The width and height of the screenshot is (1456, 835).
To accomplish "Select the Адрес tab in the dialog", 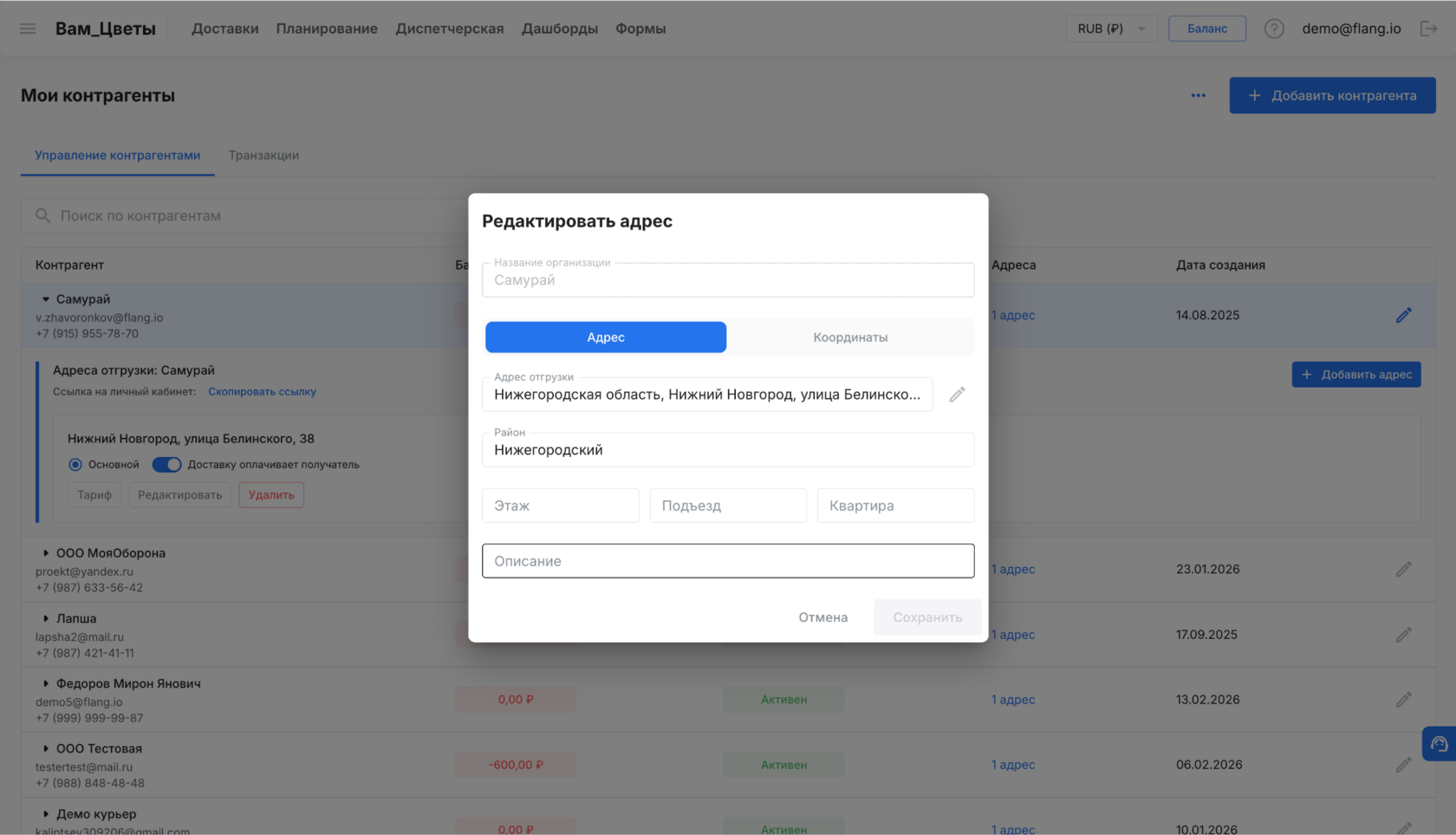I will [x=606, y=337].
